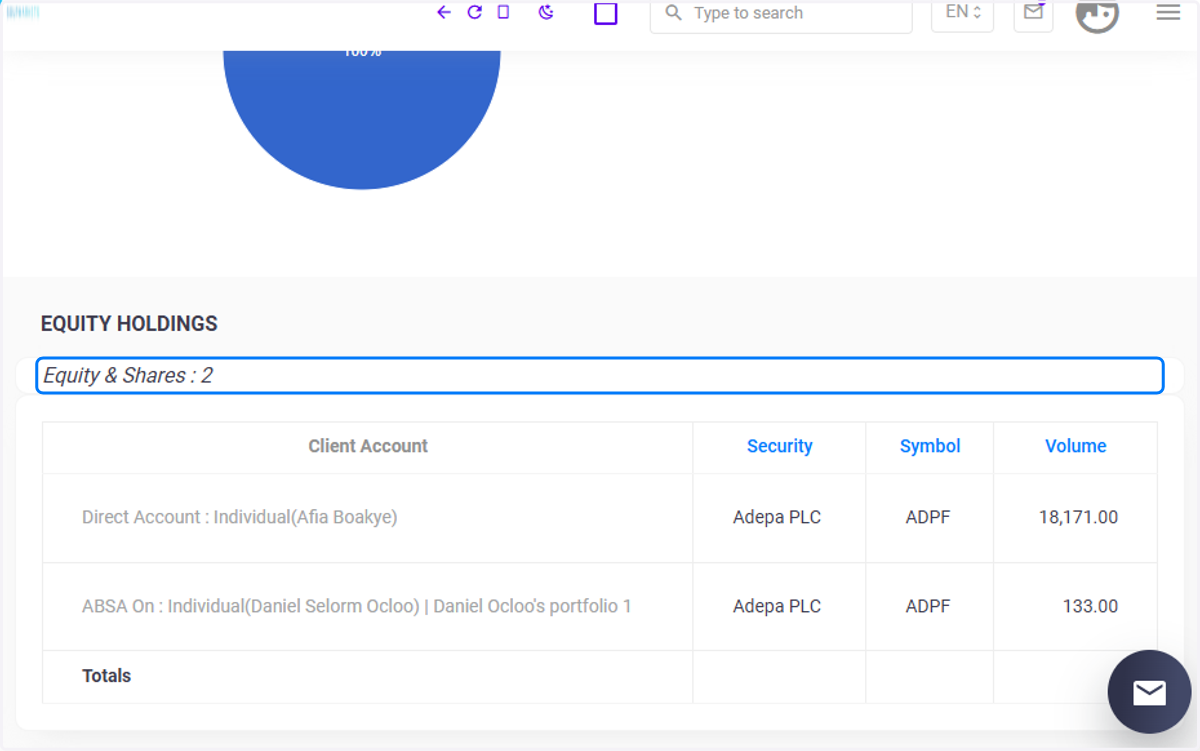Click the purple square fullscreen icon

pyautogui.click(x=605, y=13)
